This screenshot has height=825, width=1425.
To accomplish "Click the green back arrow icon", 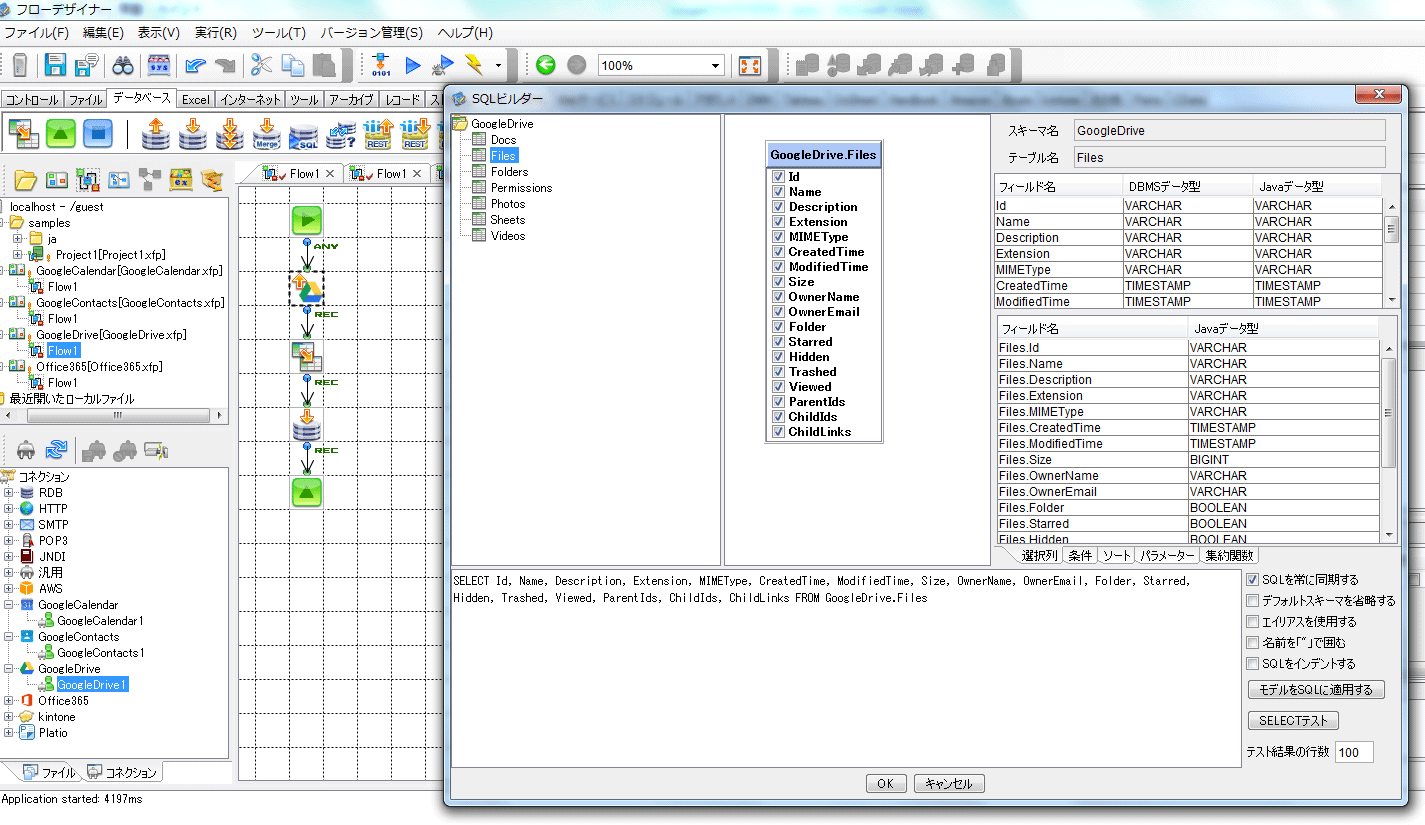I will pyautogui.click(x=545, y=65).
